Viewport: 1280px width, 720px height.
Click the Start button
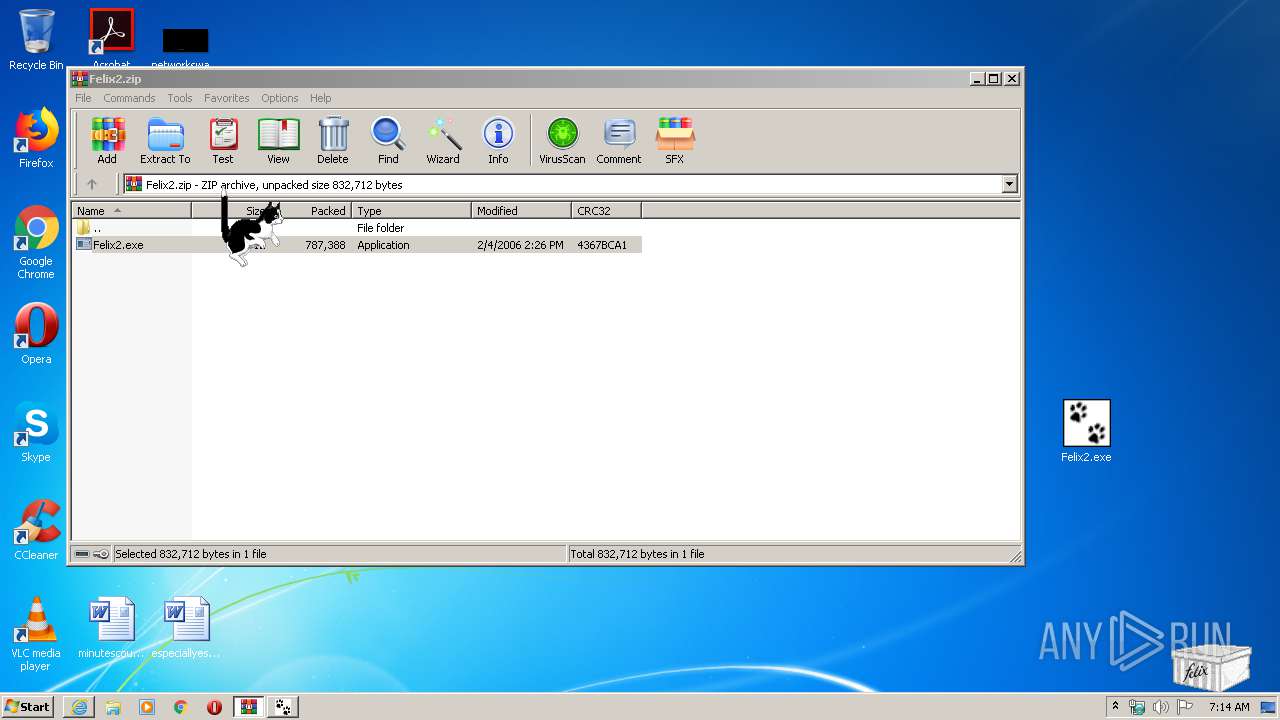click(28, 707)
